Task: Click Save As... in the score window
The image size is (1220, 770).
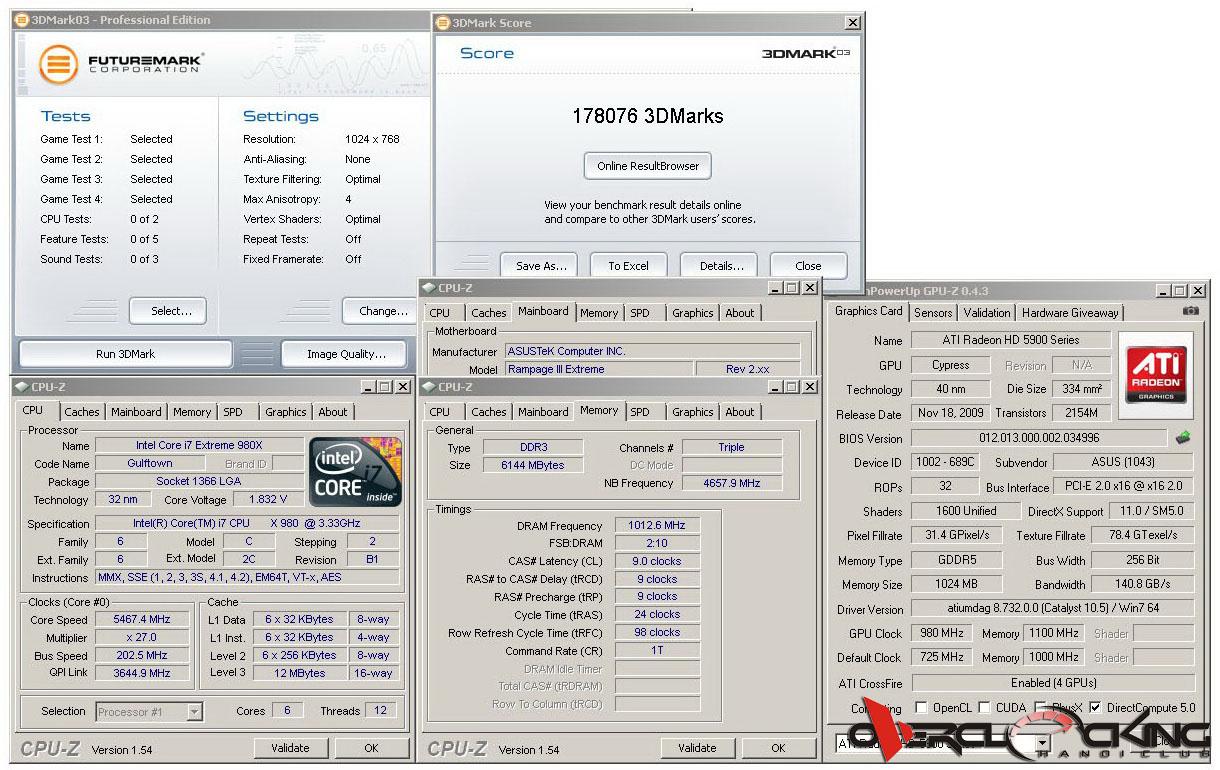Action: [541, 266]
